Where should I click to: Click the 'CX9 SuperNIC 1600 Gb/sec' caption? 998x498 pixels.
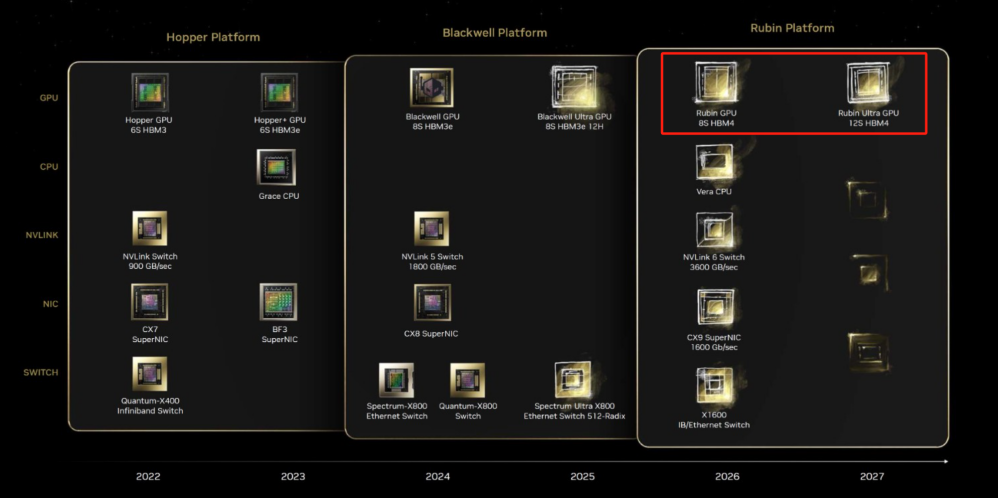[x=714, y=343]
